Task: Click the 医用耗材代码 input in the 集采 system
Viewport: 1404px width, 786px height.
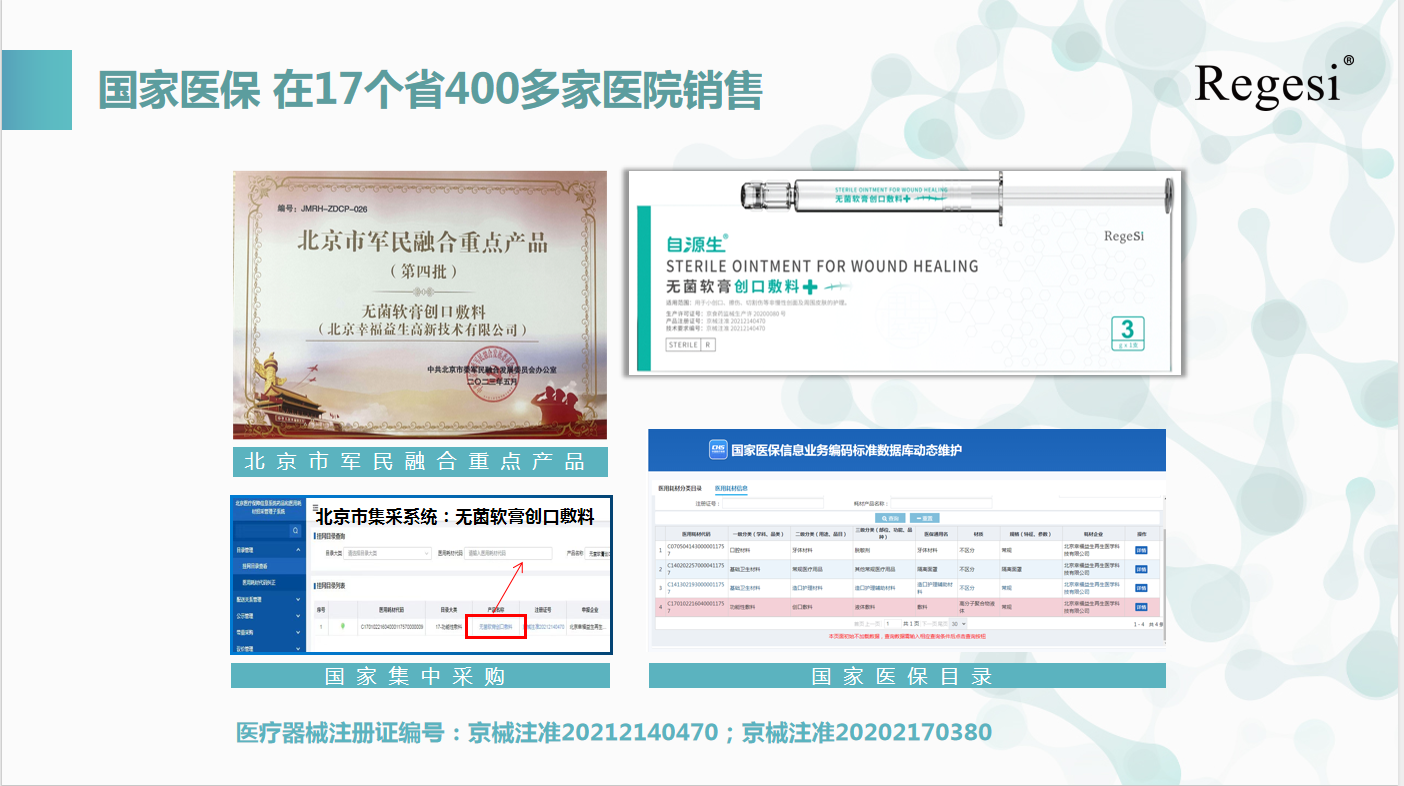Action: (x=508, y=553)
